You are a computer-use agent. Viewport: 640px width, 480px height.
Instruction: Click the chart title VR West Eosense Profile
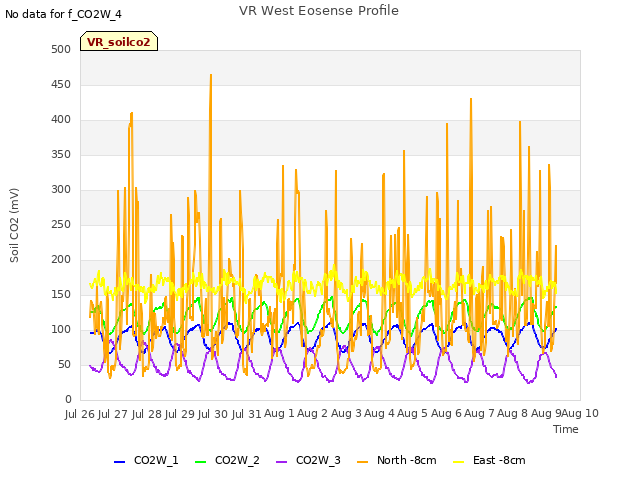pos(319,11)
